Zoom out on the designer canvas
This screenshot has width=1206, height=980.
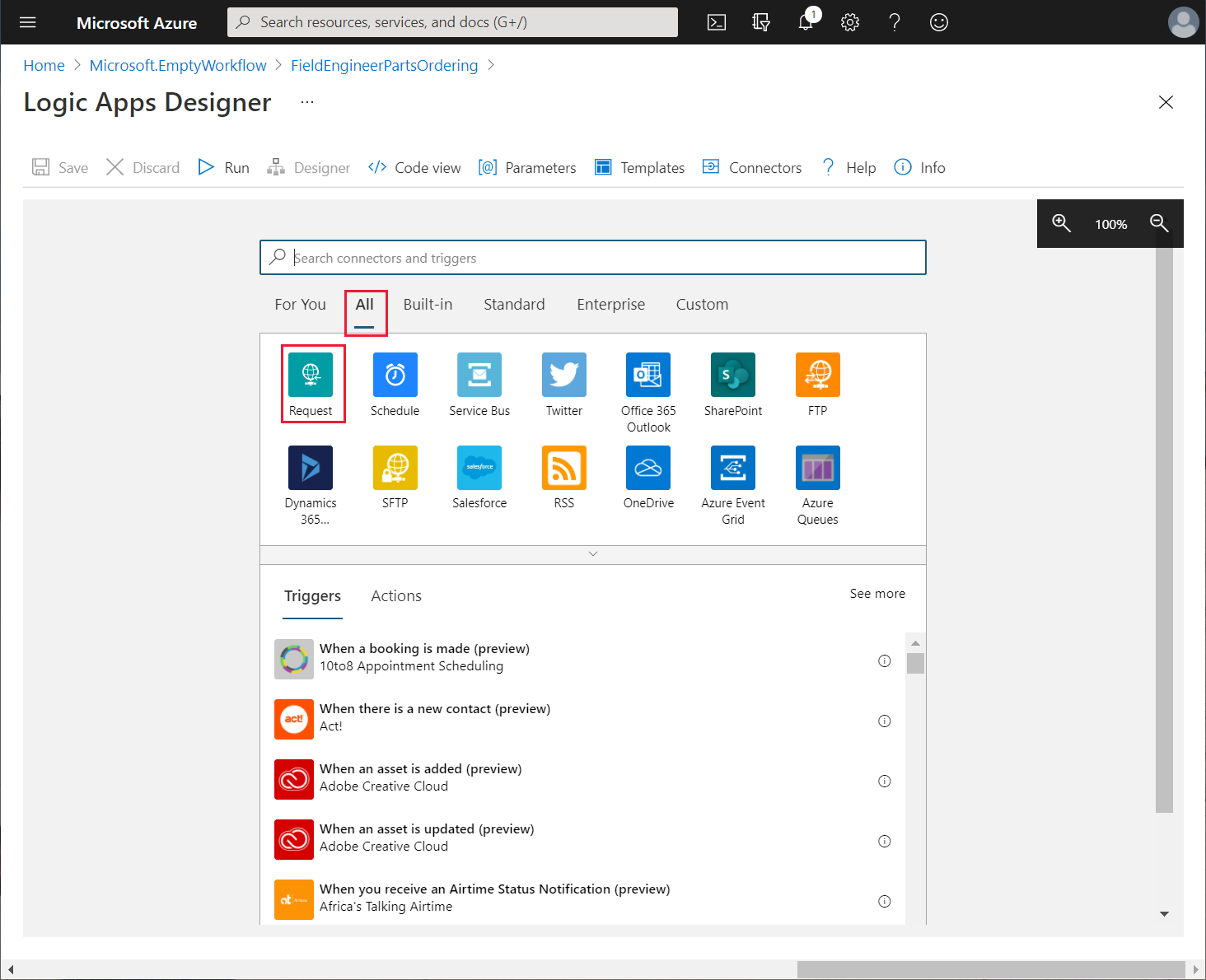coord(1159,223)
